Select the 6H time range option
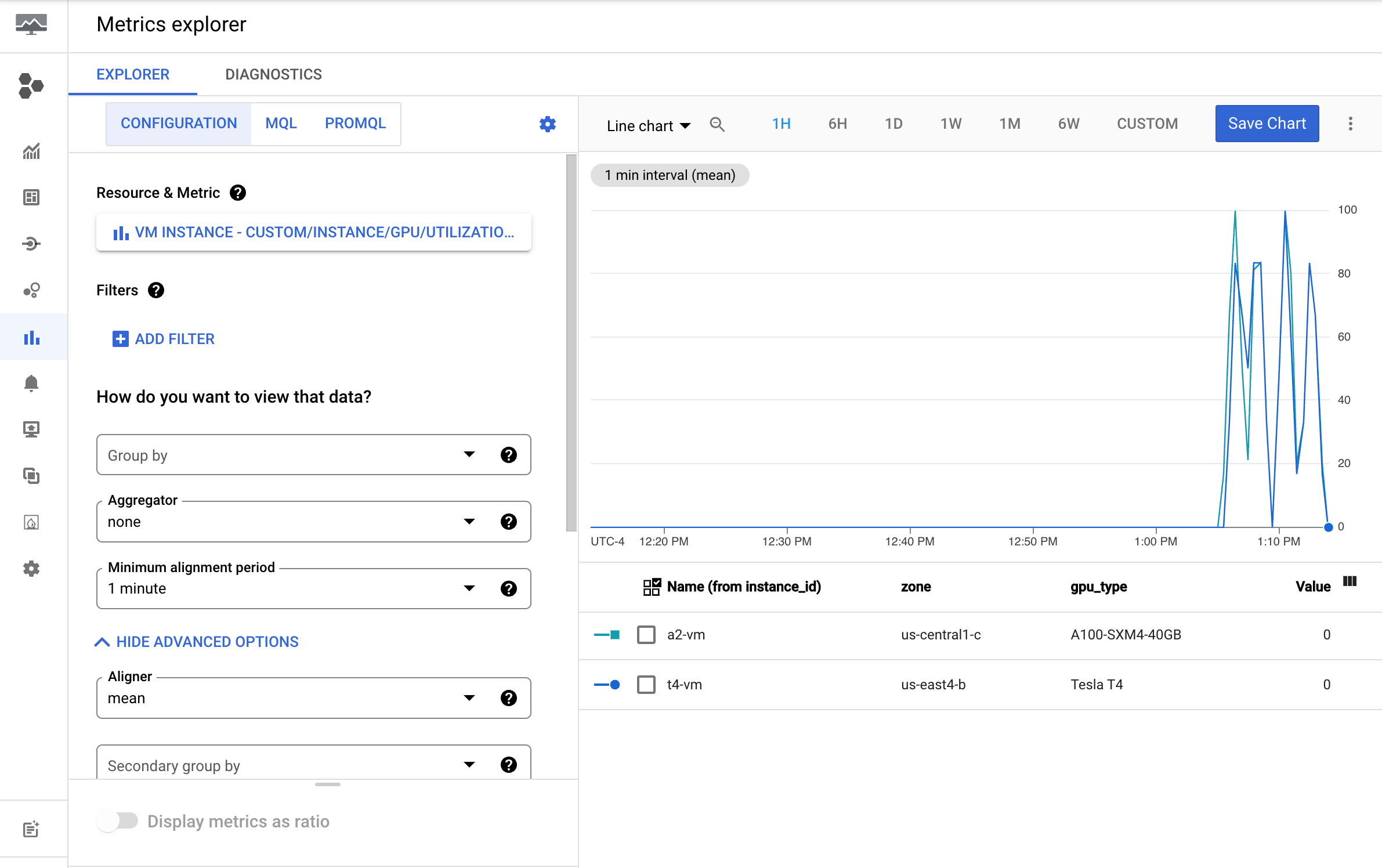The width and height of the screenshot is (1382, 868). click(x=838, y=123)
